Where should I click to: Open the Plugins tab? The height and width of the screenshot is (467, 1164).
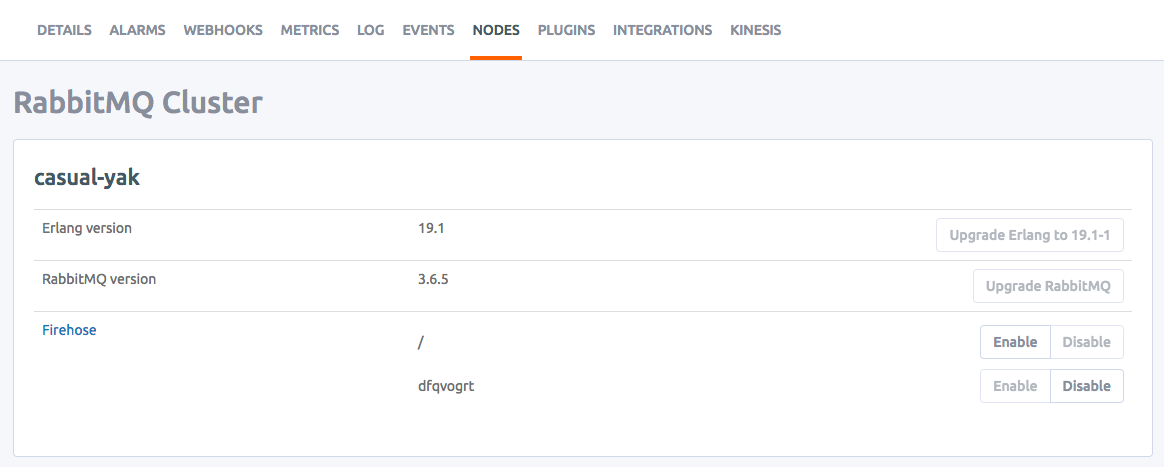(x=566, y=30)
